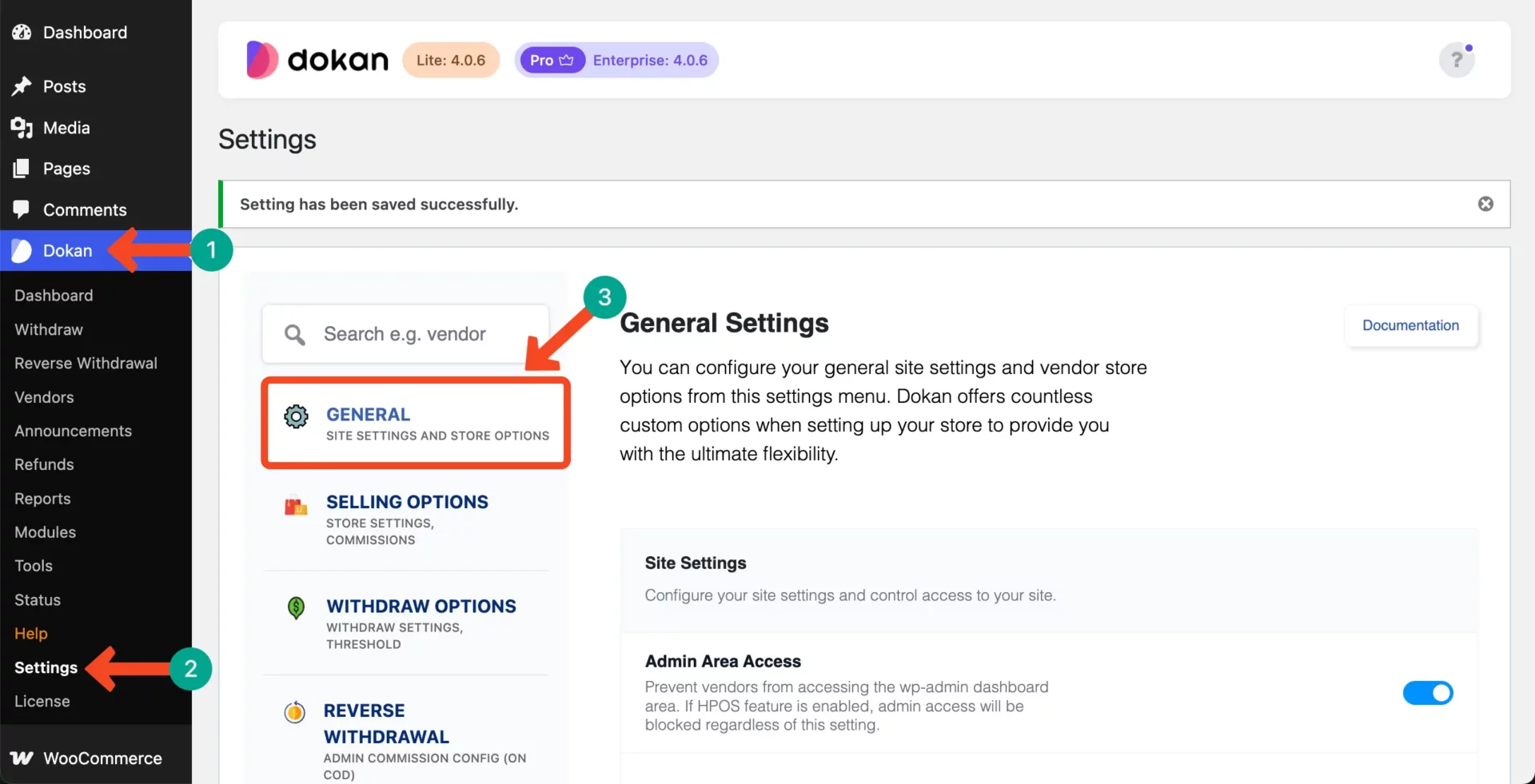1535x784 pixels.
Task: Click the search magnifier icon
Action: pyautogui.click(x=295, y=335)
